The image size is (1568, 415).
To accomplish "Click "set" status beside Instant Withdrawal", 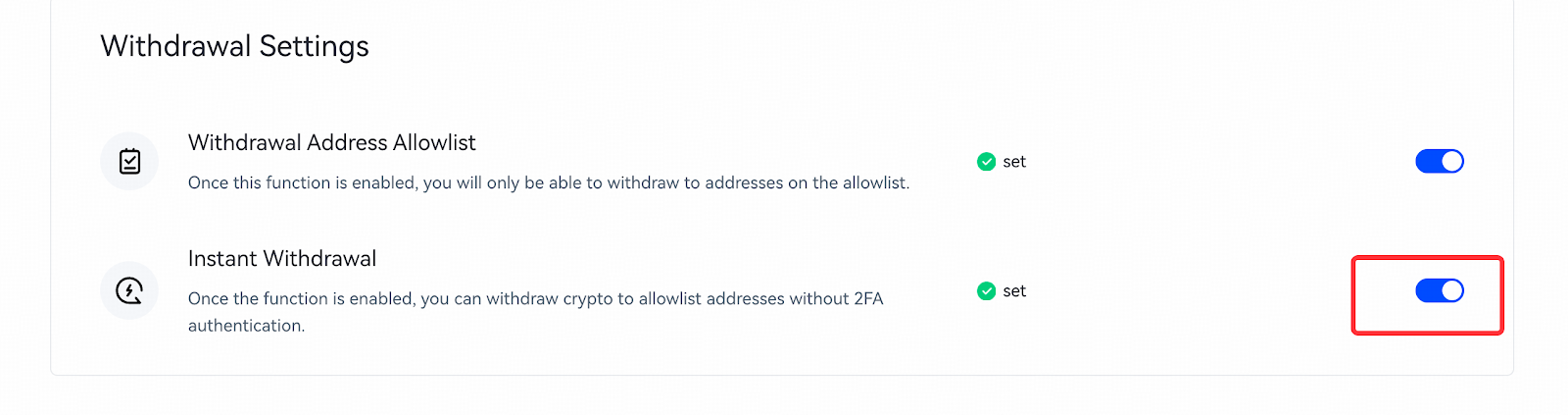I will point(1014,291).
